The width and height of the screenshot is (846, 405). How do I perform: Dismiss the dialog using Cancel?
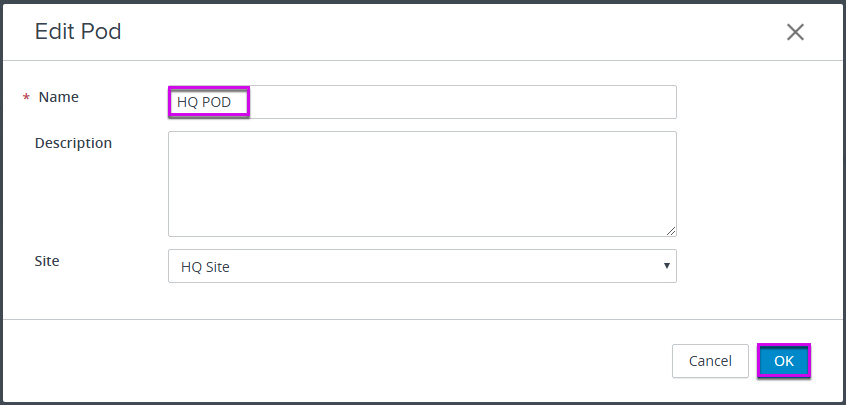point(710,361)
